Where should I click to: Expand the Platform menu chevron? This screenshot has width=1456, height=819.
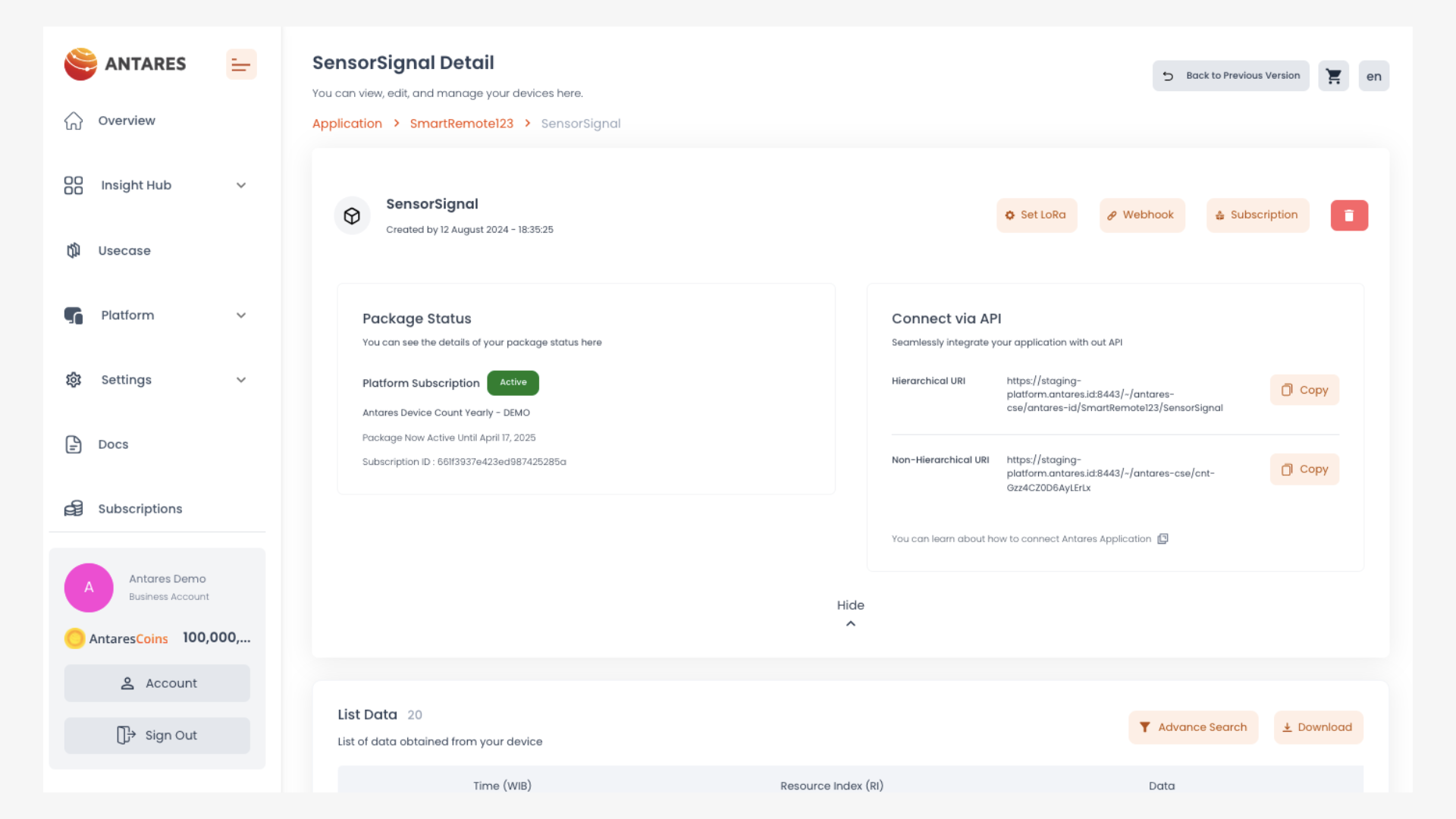[241, 315]
